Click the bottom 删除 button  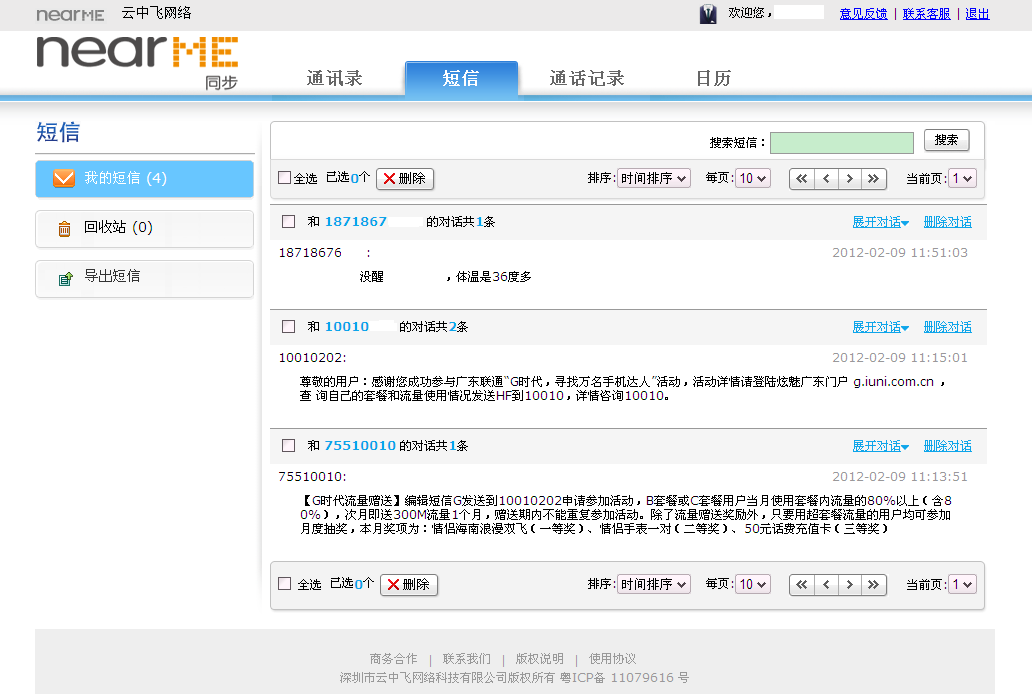pos(409,584)
